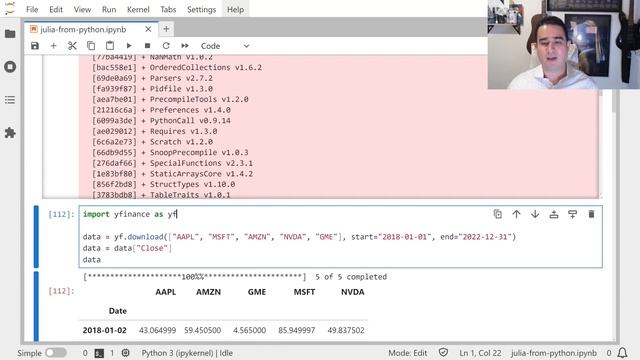640x360 pixels.
Task: Open notifications with the bell icon
Action: tap(622, 353)
